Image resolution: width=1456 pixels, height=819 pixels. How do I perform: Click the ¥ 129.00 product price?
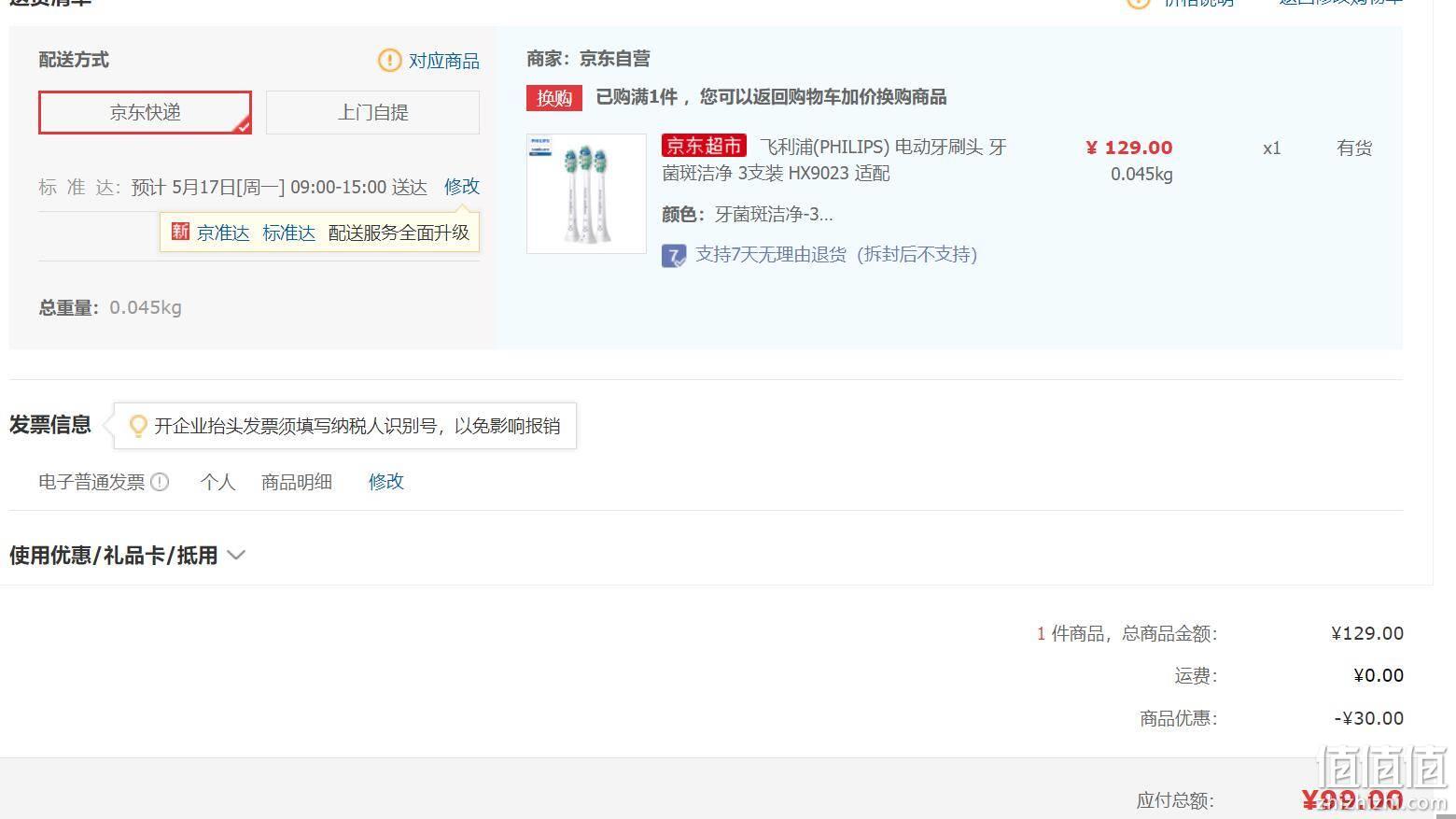1129,148
